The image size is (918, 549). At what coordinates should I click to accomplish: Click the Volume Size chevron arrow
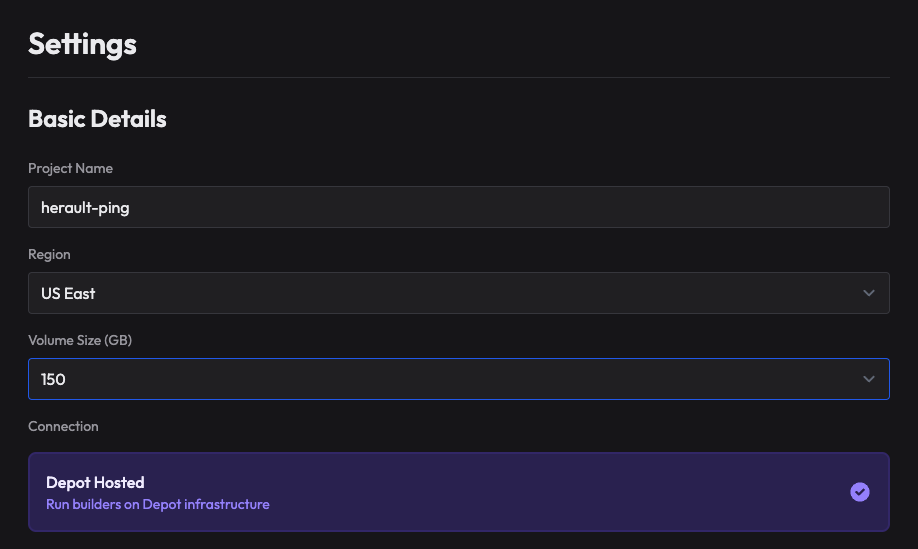point(868,379)
